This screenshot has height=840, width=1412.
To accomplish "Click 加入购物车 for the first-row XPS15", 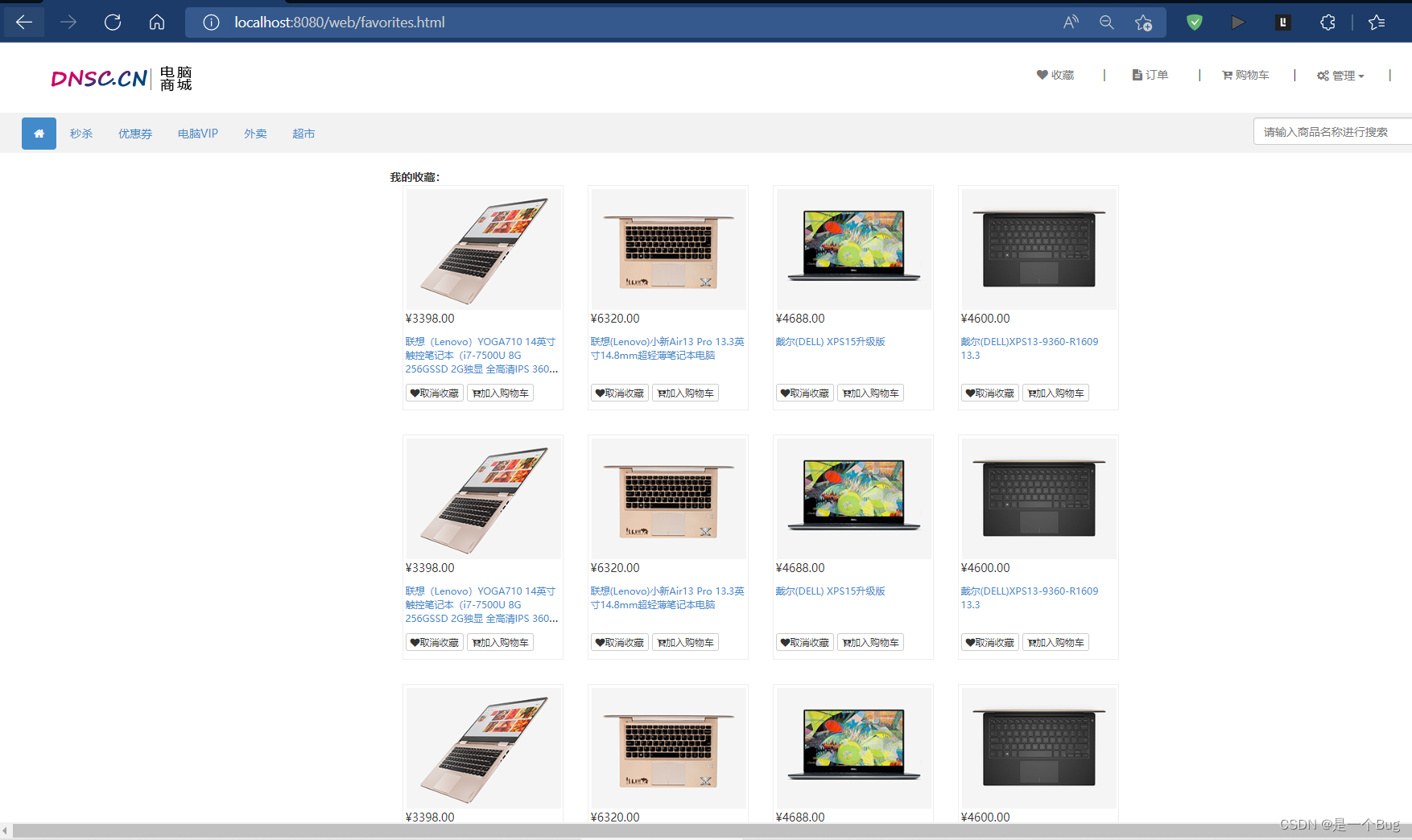I will click(x=871, y=393).
